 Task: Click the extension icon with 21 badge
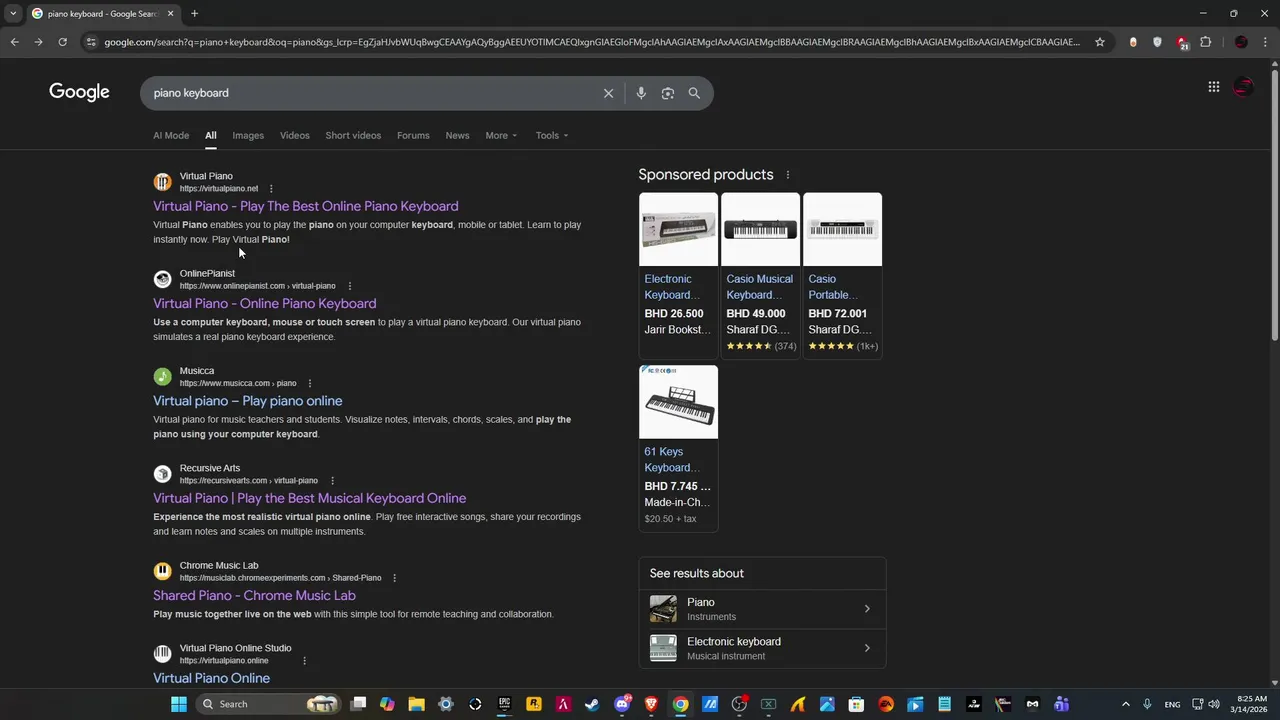coord(1182,42)
